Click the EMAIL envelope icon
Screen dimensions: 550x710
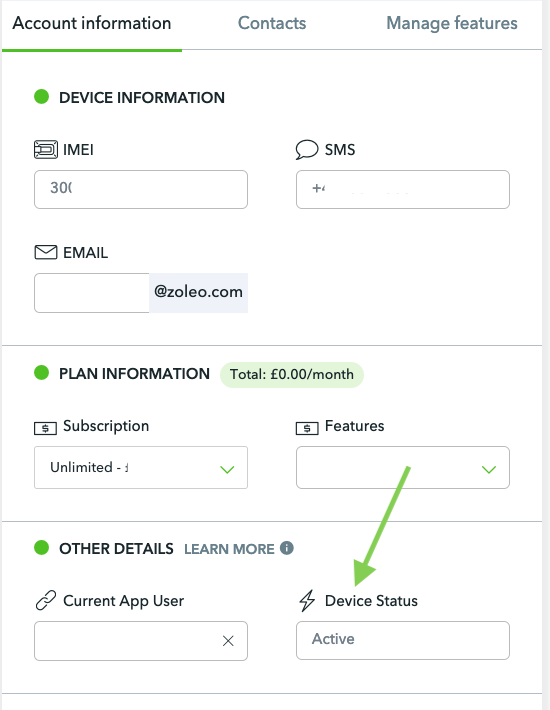coord(46,252)
